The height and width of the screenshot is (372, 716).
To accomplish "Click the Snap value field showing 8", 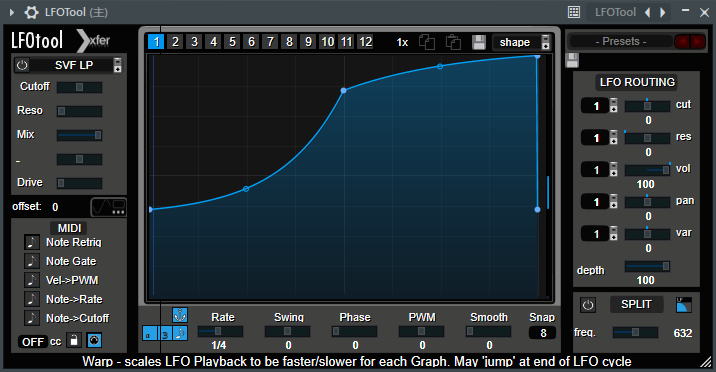I will coord(542,333).
